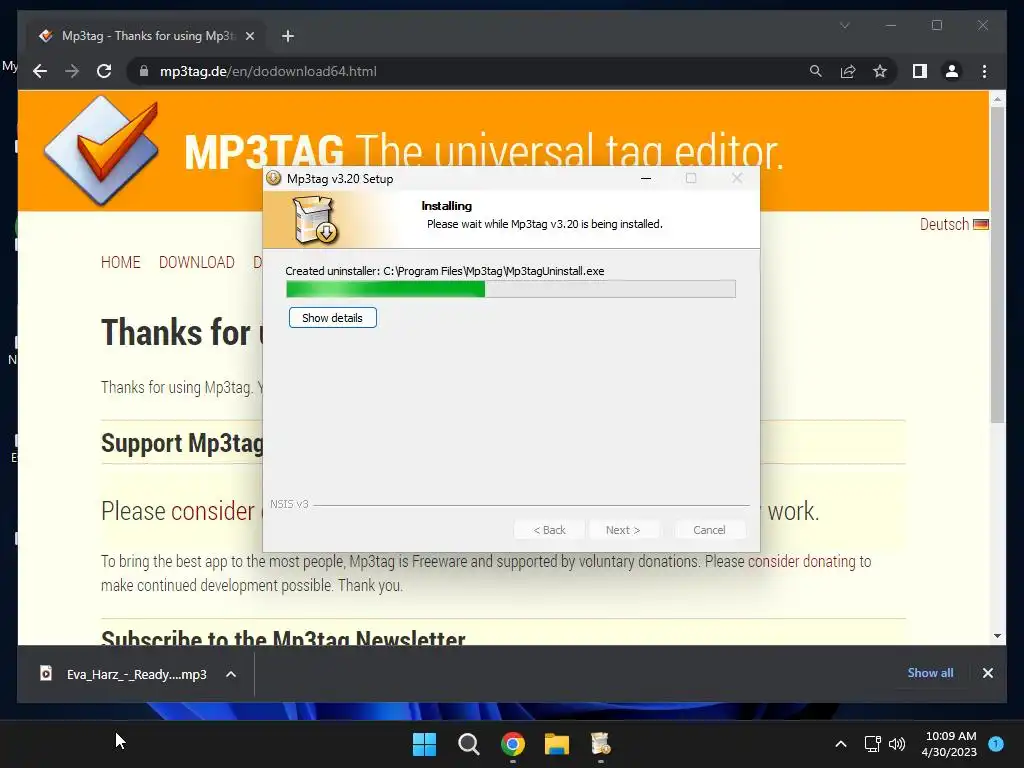Click the Mp3tag installer taskbar icon
Screen dimensions: 1024x768
point(601,744)
